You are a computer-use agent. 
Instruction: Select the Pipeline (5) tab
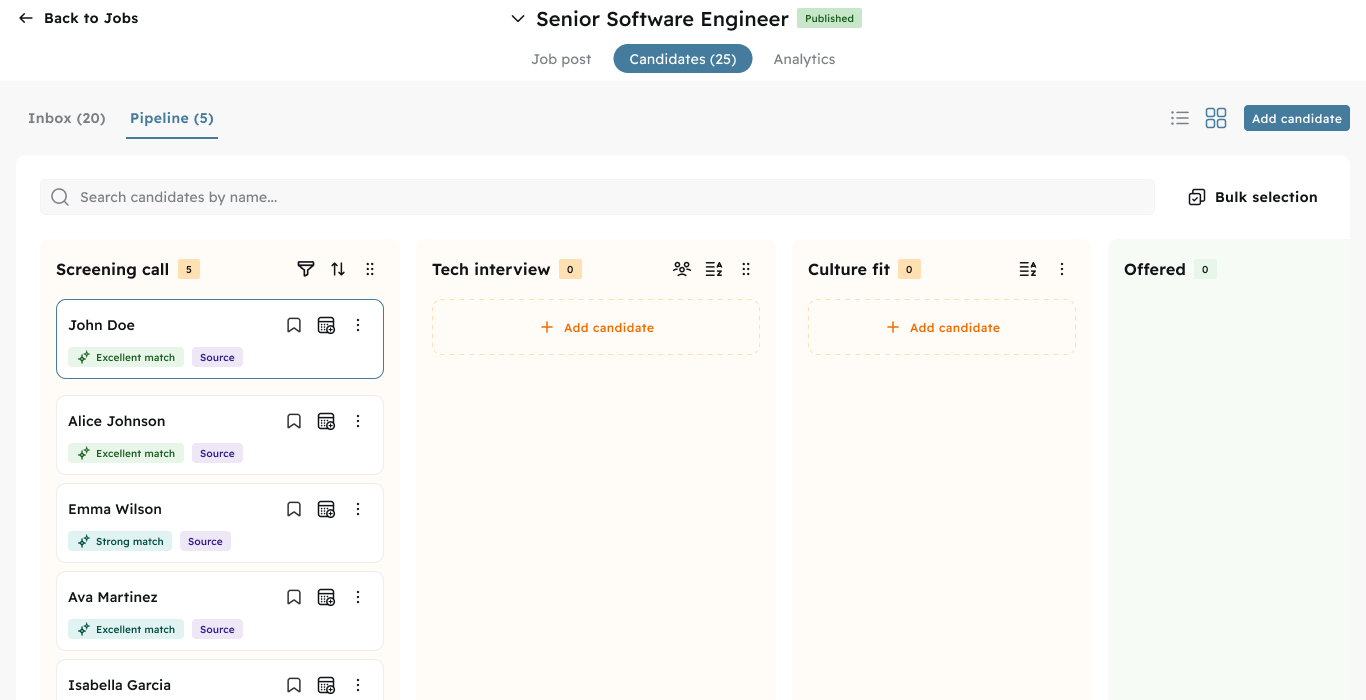click(172, 118)
